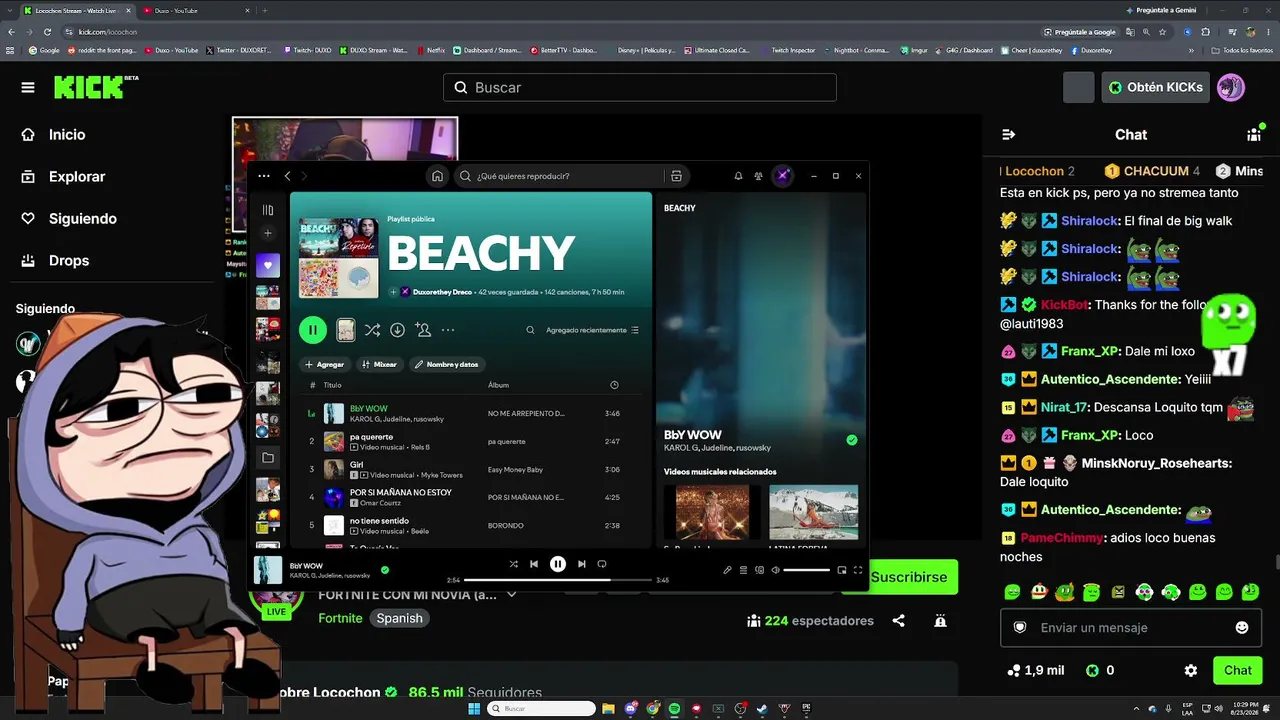The image size is (1280, 720).
Task: Go to the Kick home logo
Action: [95, 87]
